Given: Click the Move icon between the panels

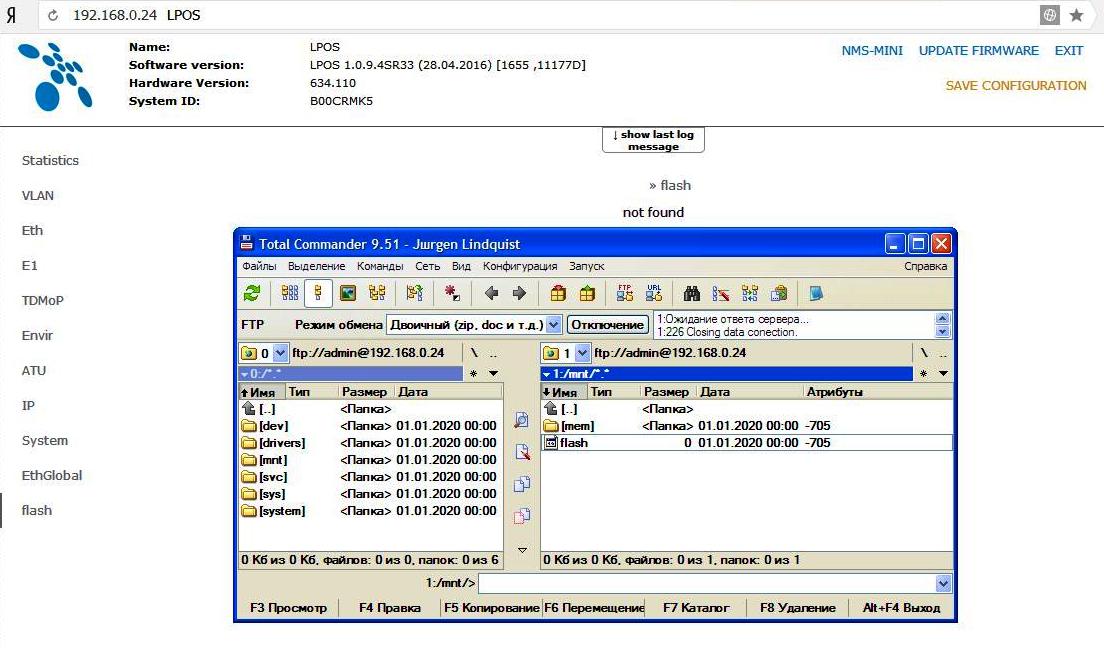Looking at the screenshot, I should (x=522, y=516).
